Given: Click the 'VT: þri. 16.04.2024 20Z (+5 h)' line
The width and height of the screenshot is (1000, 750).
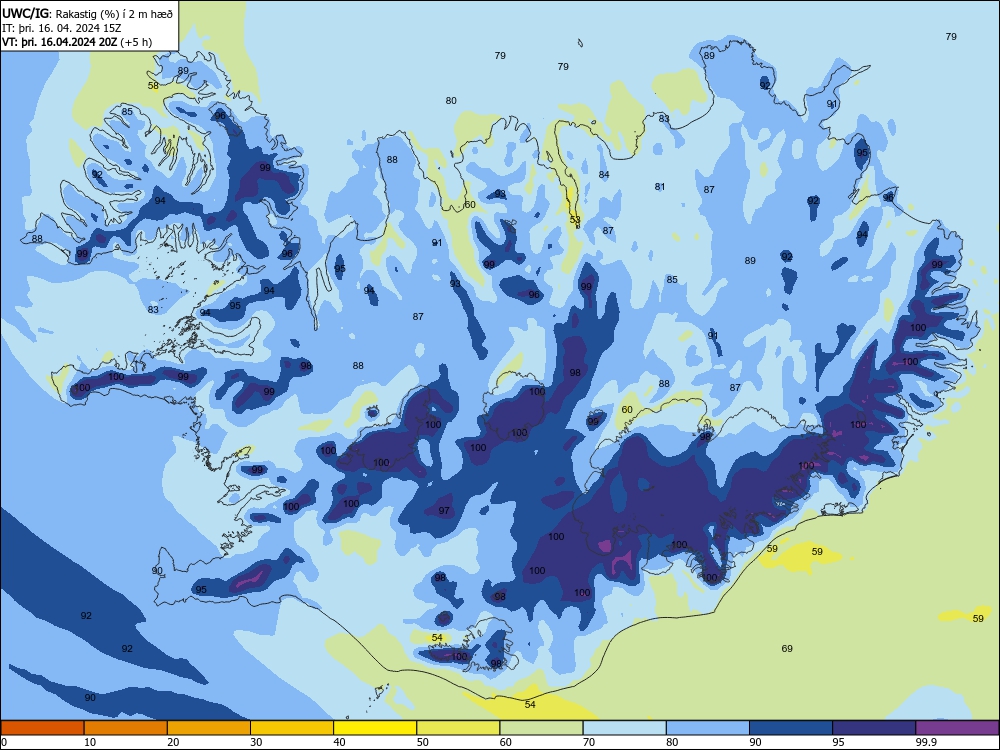Looking at the screenshot, I should (x=77, y=42).
